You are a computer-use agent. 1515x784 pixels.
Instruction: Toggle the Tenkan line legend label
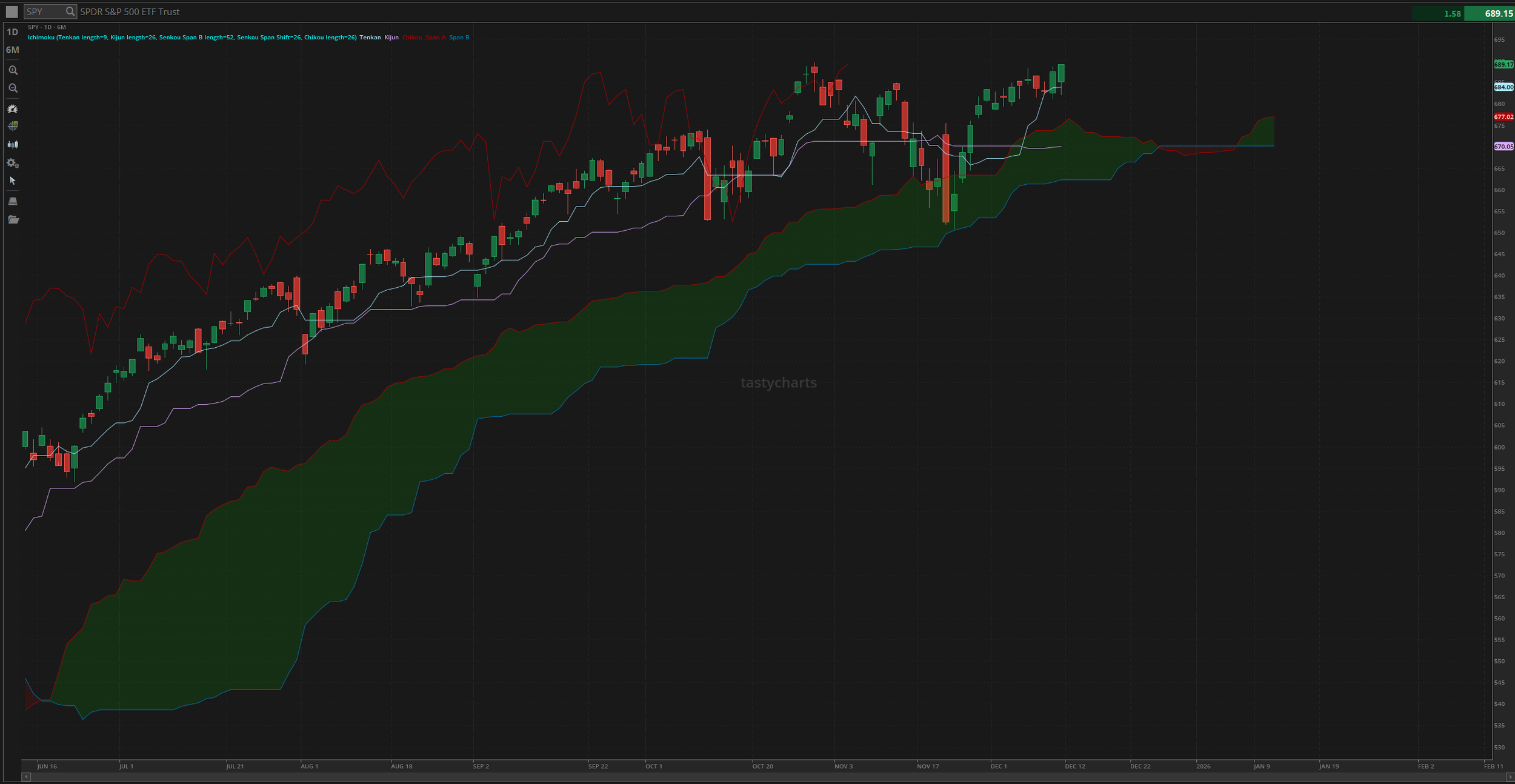tap(370, 38)
